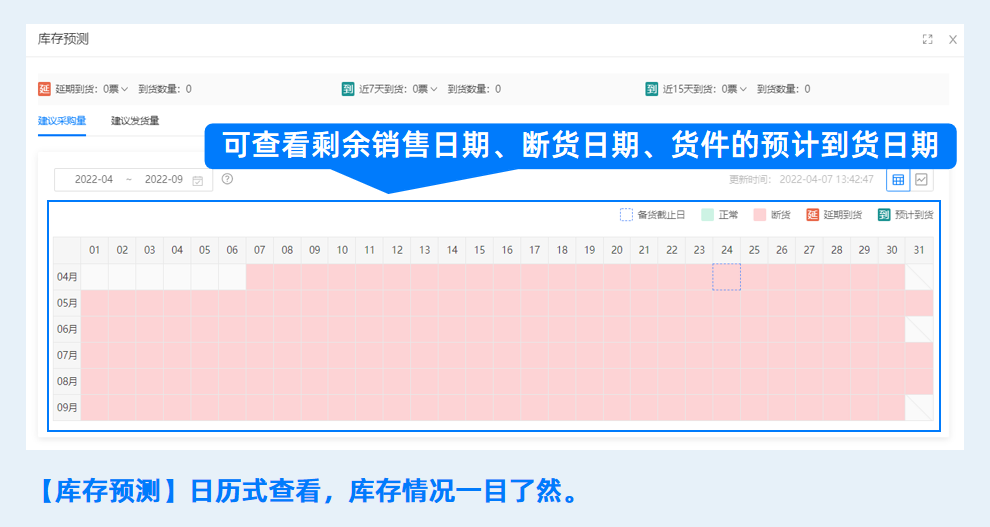Click row label 06月

coord(67,329)
